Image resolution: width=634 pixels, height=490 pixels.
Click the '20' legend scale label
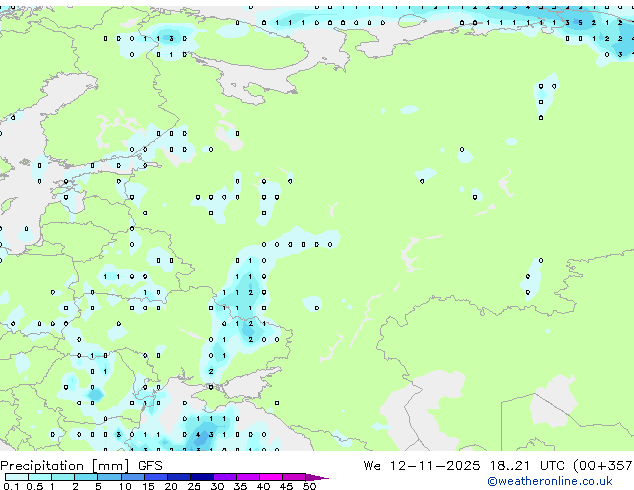click(x=171, y=486)
